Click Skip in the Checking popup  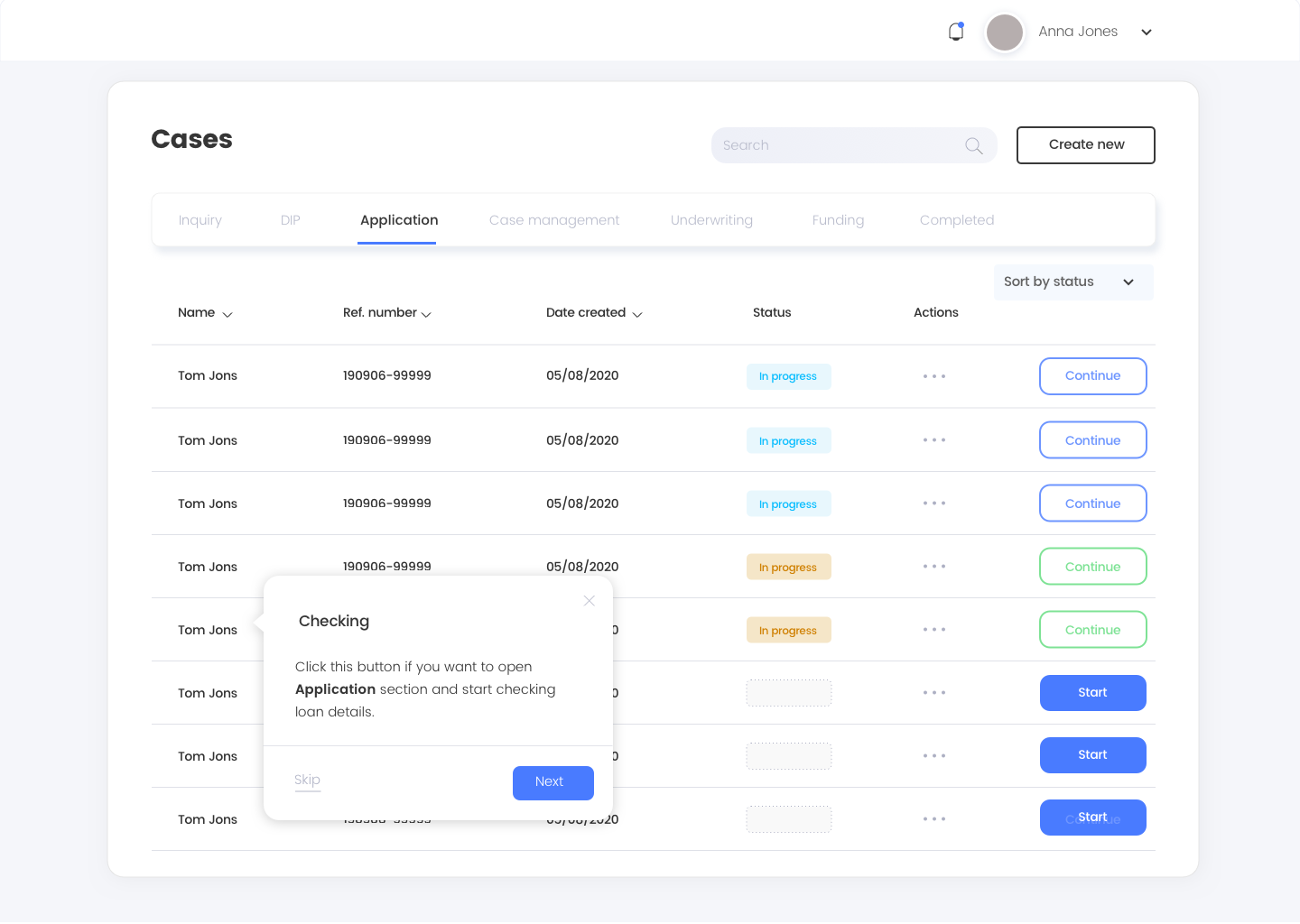pos(307,780)
